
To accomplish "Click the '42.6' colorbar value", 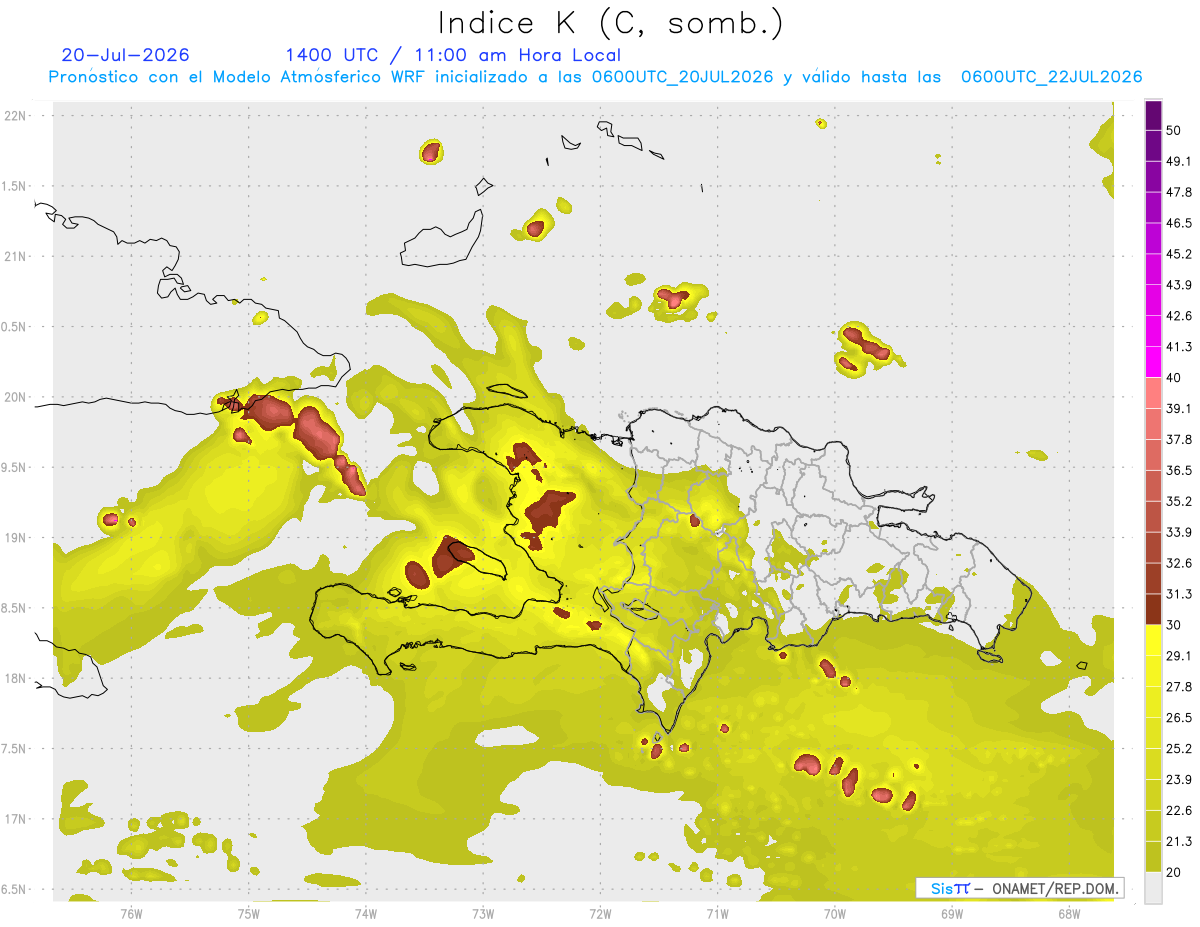I will [x=1179, y=316].
